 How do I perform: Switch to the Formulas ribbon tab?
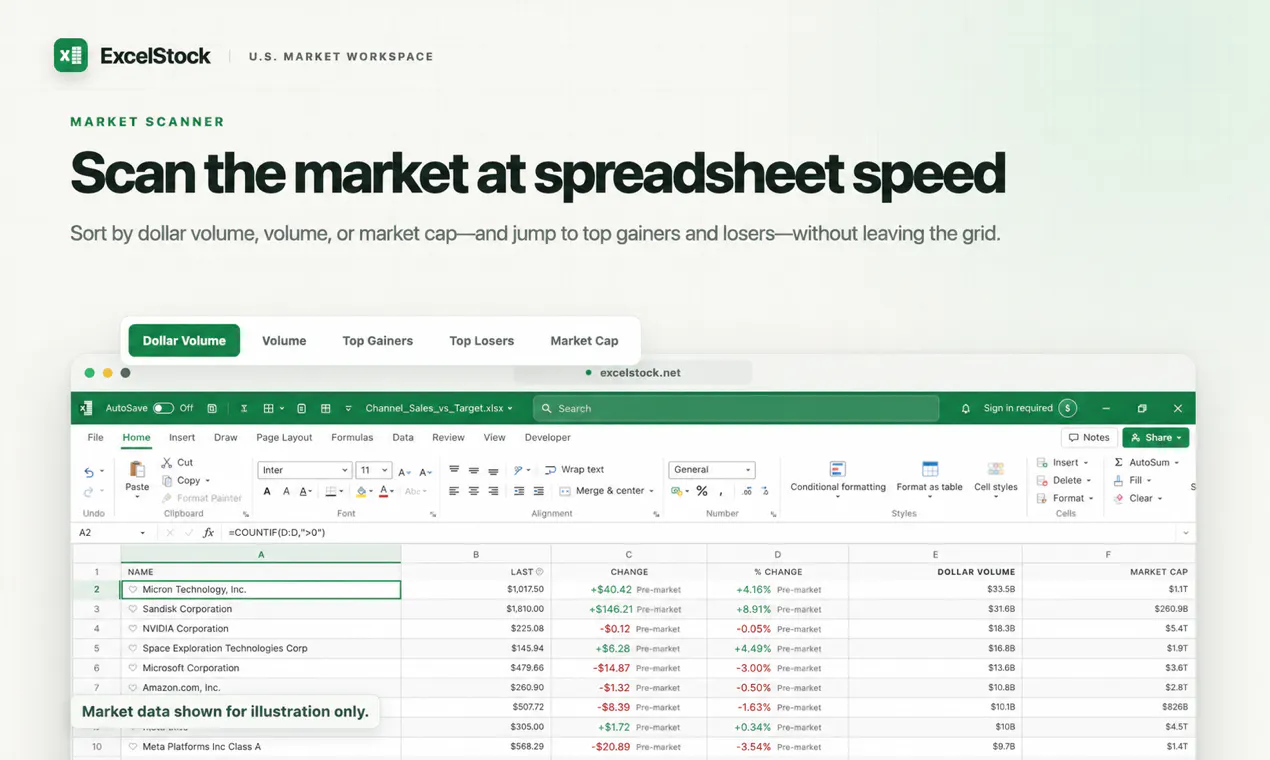click(x=352, y=437)
